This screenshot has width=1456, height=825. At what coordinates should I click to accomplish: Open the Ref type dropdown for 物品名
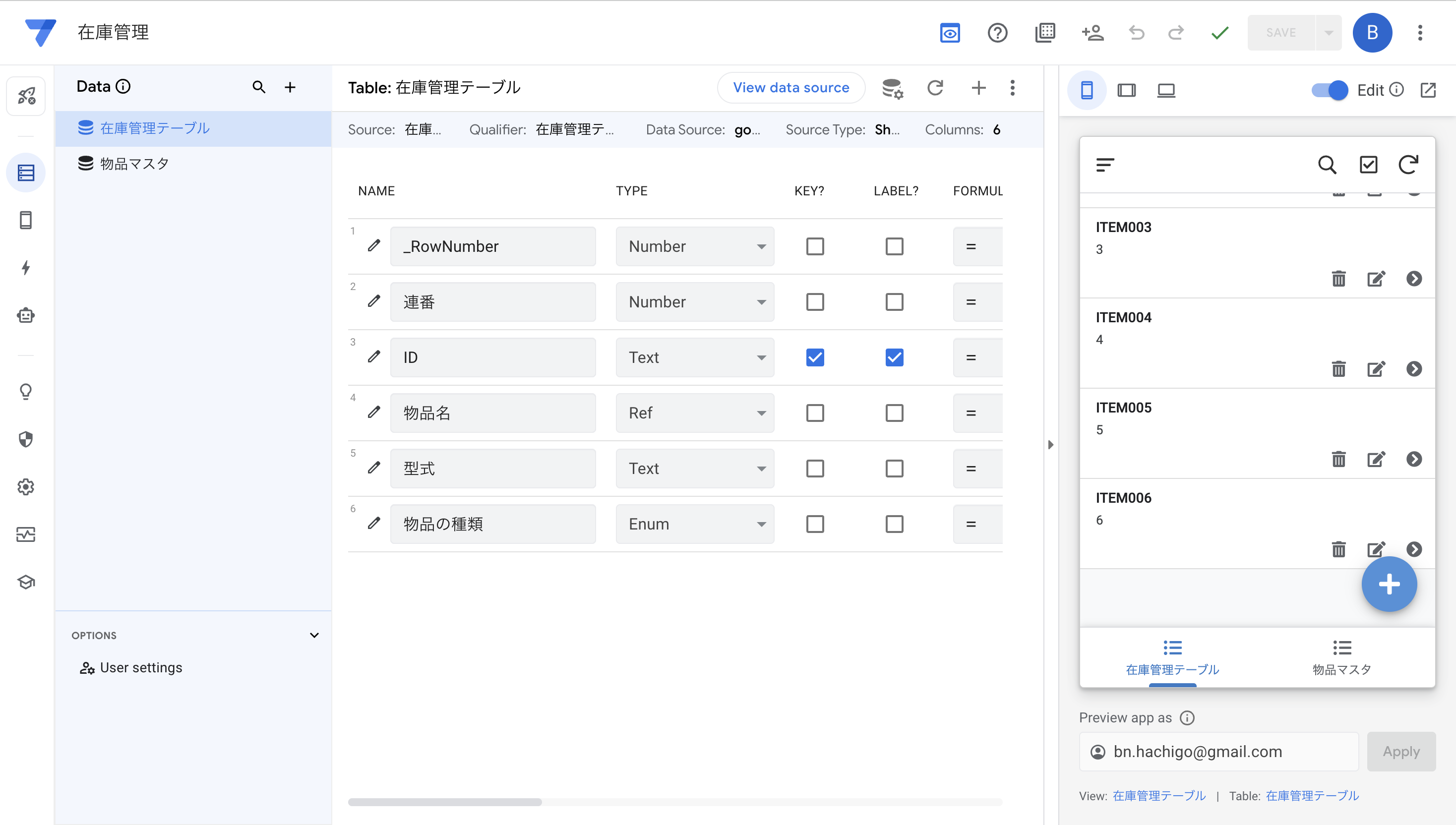695,413
